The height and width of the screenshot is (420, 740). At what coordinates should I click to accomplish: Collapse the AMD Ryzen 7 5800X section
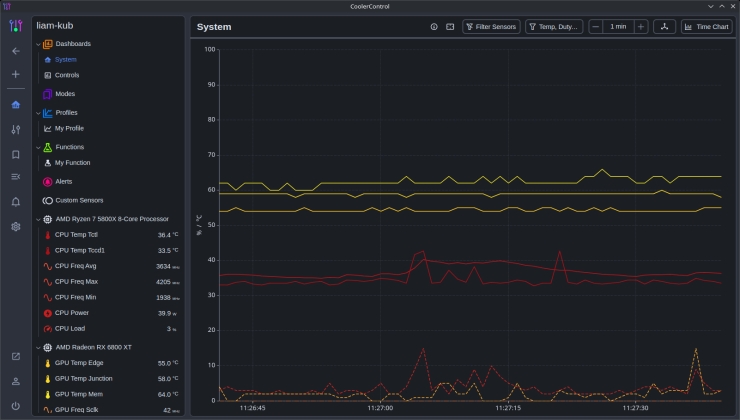click(x=38, y=219)
